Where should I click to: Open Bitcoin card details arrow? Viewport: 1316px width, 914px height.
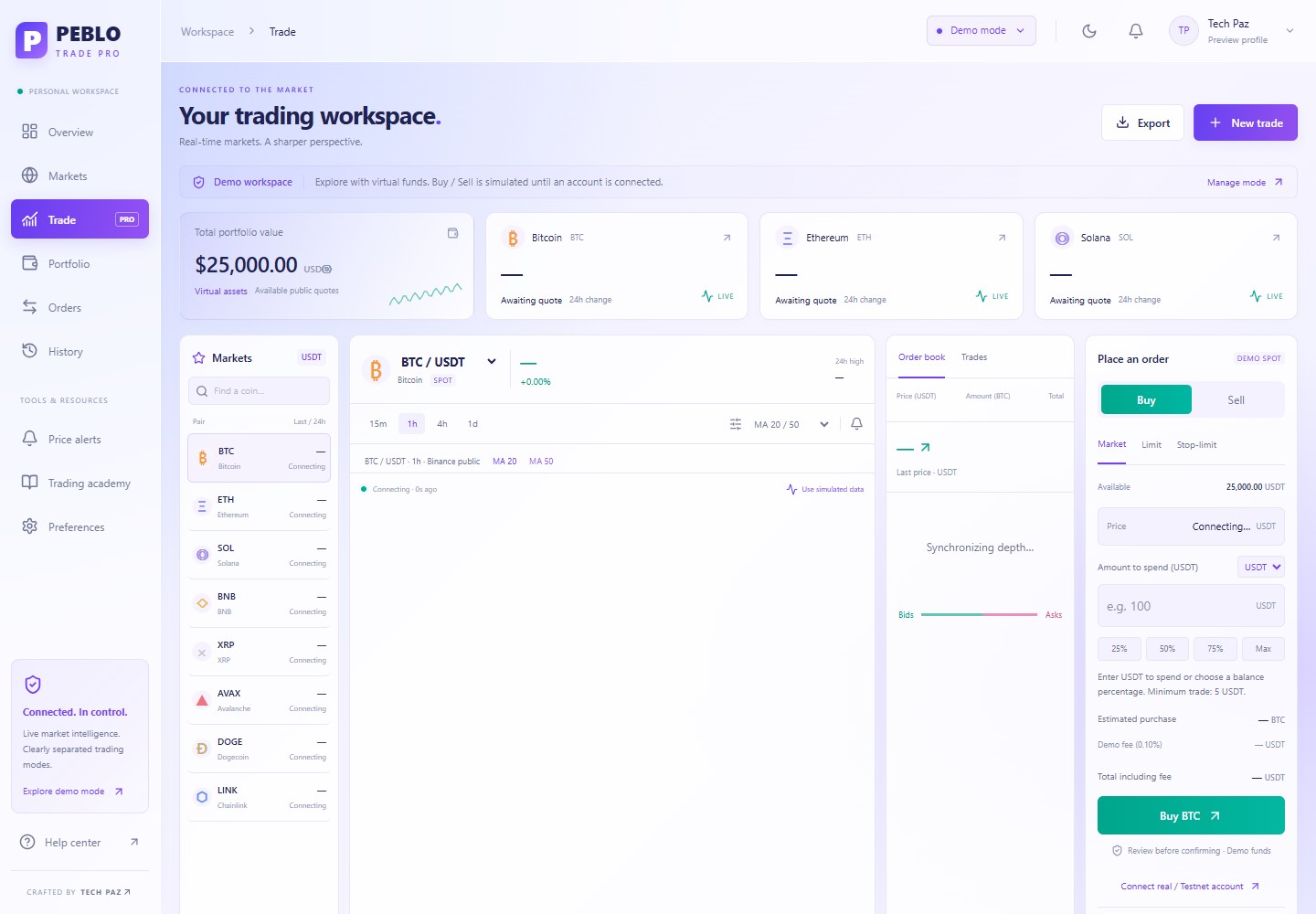click(727, 238)
